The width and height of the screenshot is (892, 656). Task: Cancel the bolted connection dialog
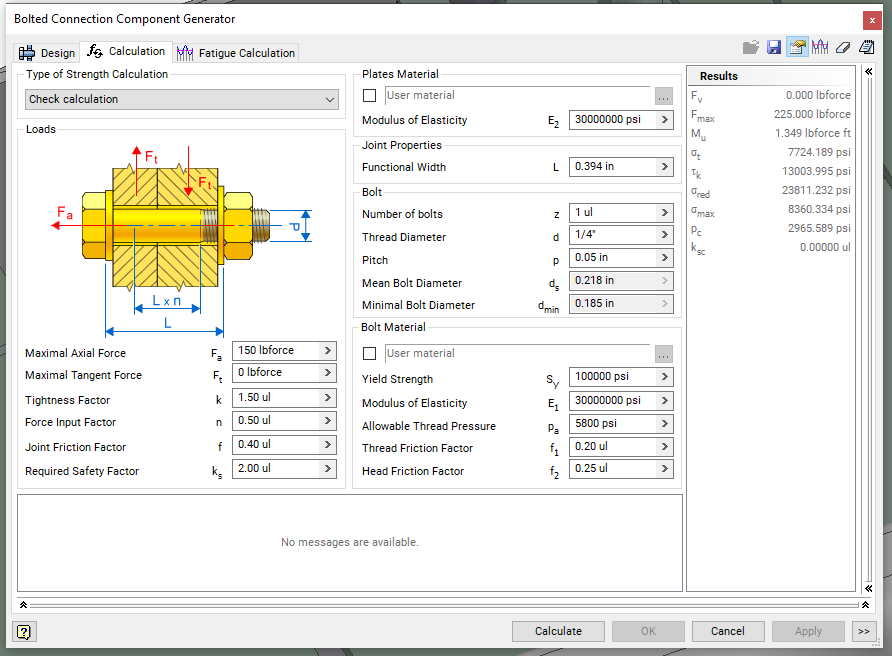pos(728,631)
